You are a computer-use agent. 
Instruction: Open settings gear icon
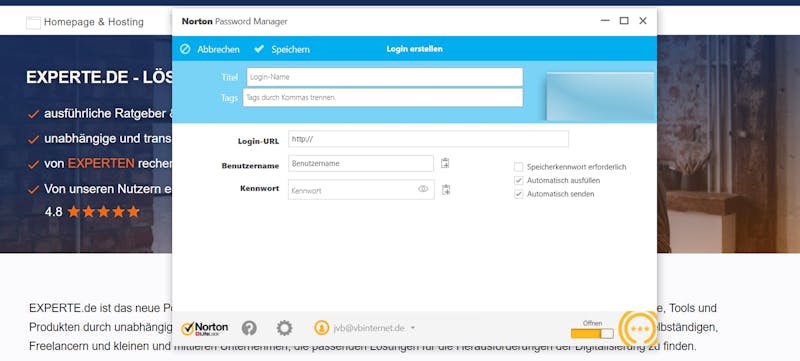click(284, 328)
